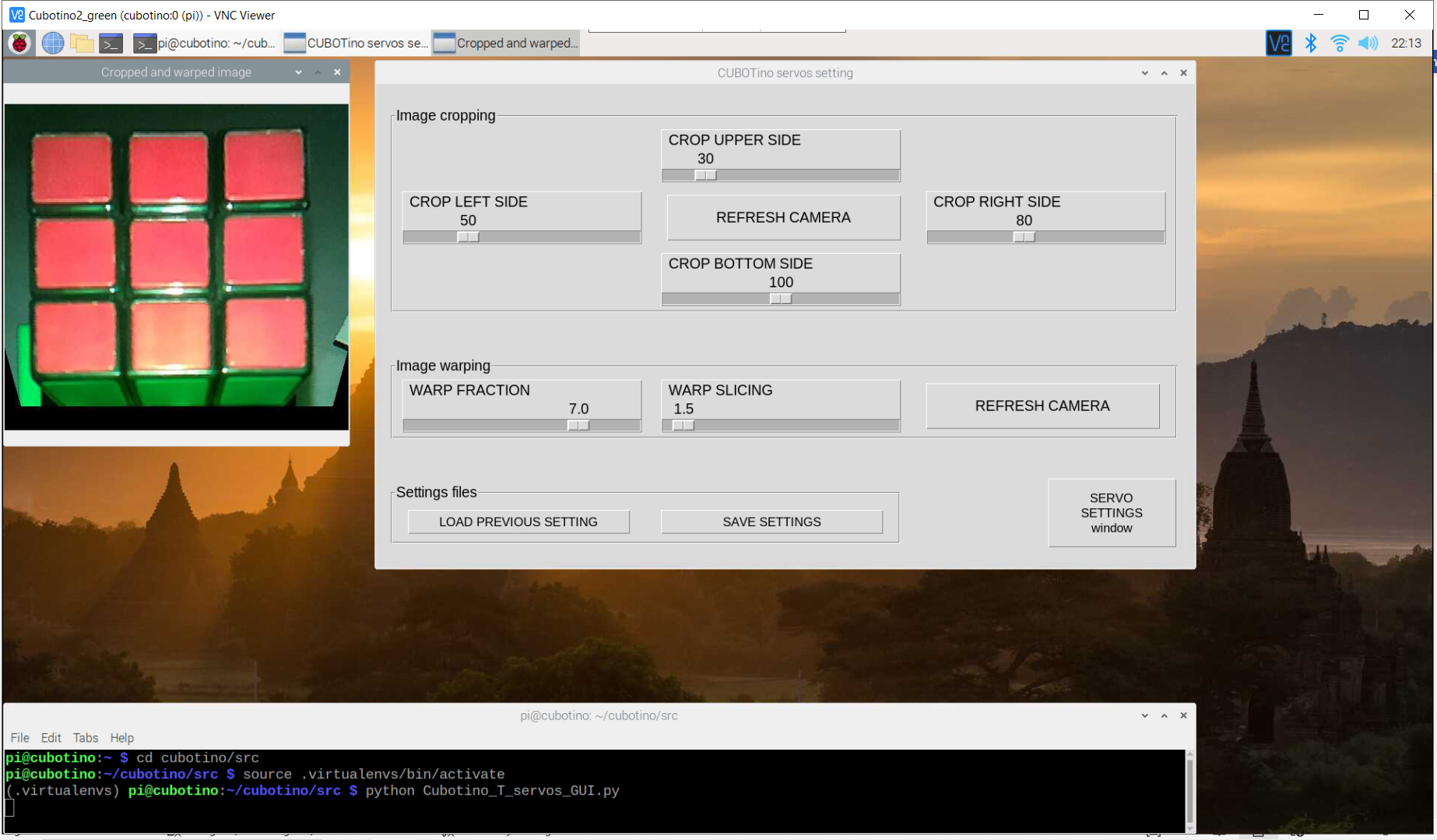Screen dimensions: 1437x840
Task: Click LOAD PREVIOUS SETTING
Action: [x=518, y=522]
